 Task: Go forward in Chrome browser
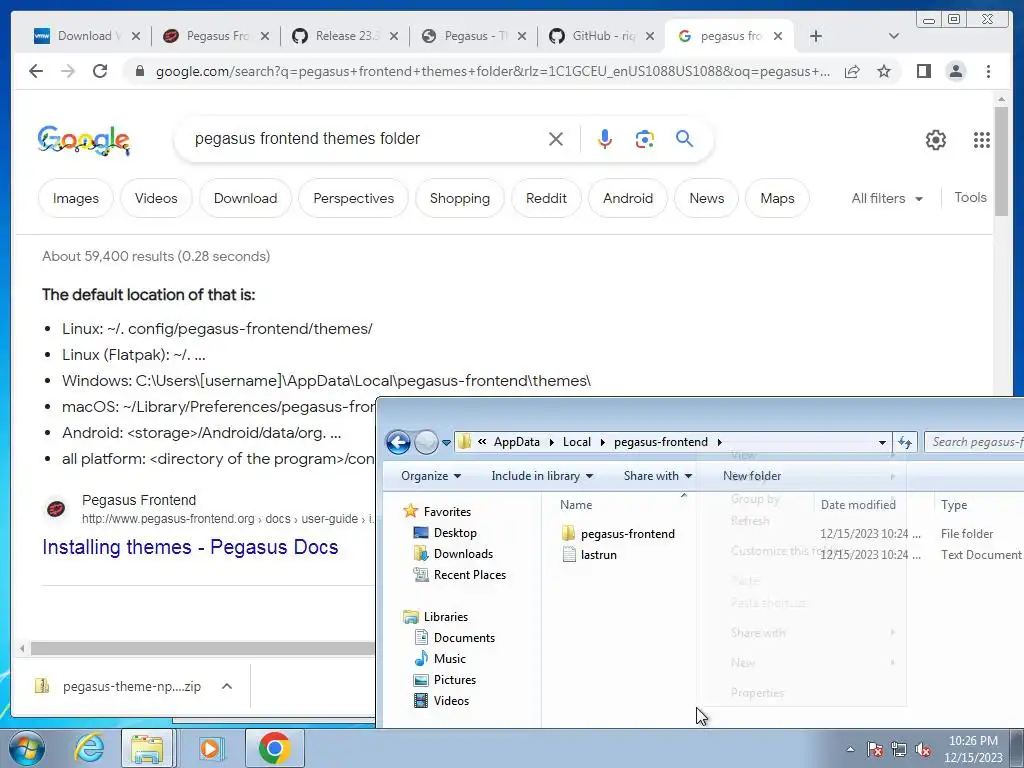[x=68, y=71]
